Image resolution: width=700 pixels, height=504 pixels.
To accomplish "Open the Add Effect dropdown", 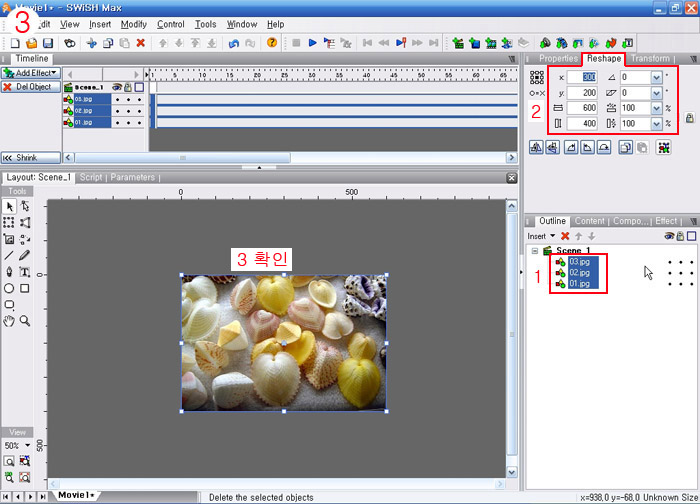I will click(x=31, y=73).
